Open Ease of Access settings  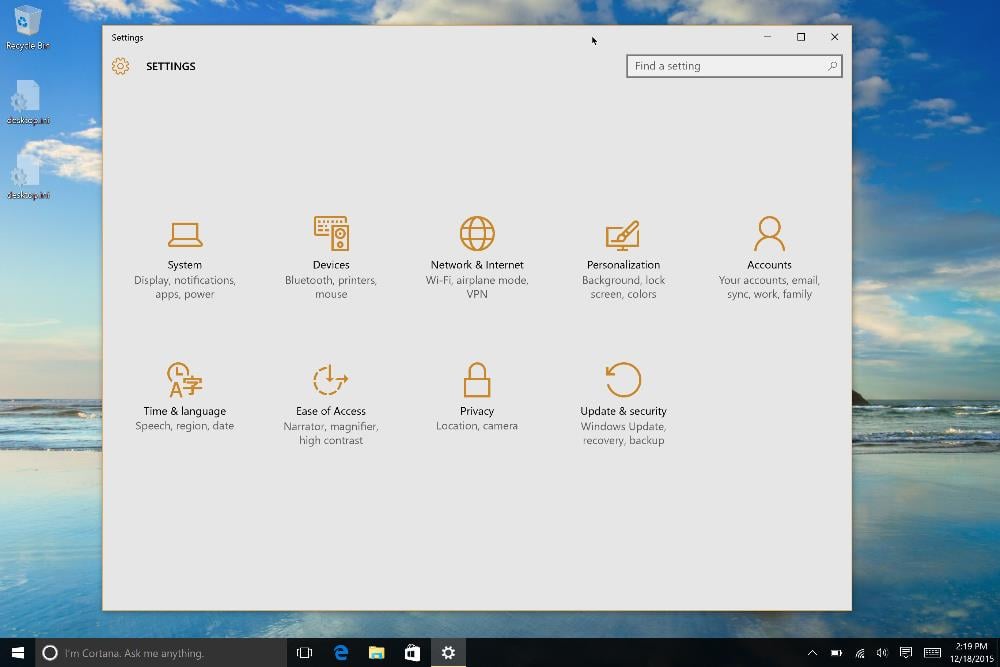click(x=331, y=405)
